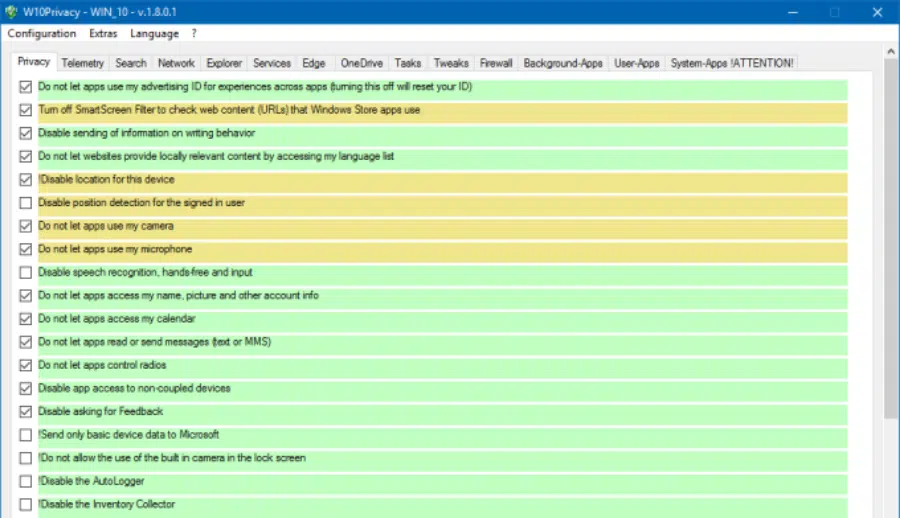Click the vertical scrollbar up arrow
900x518 pixels.
[x=891, y=52]
